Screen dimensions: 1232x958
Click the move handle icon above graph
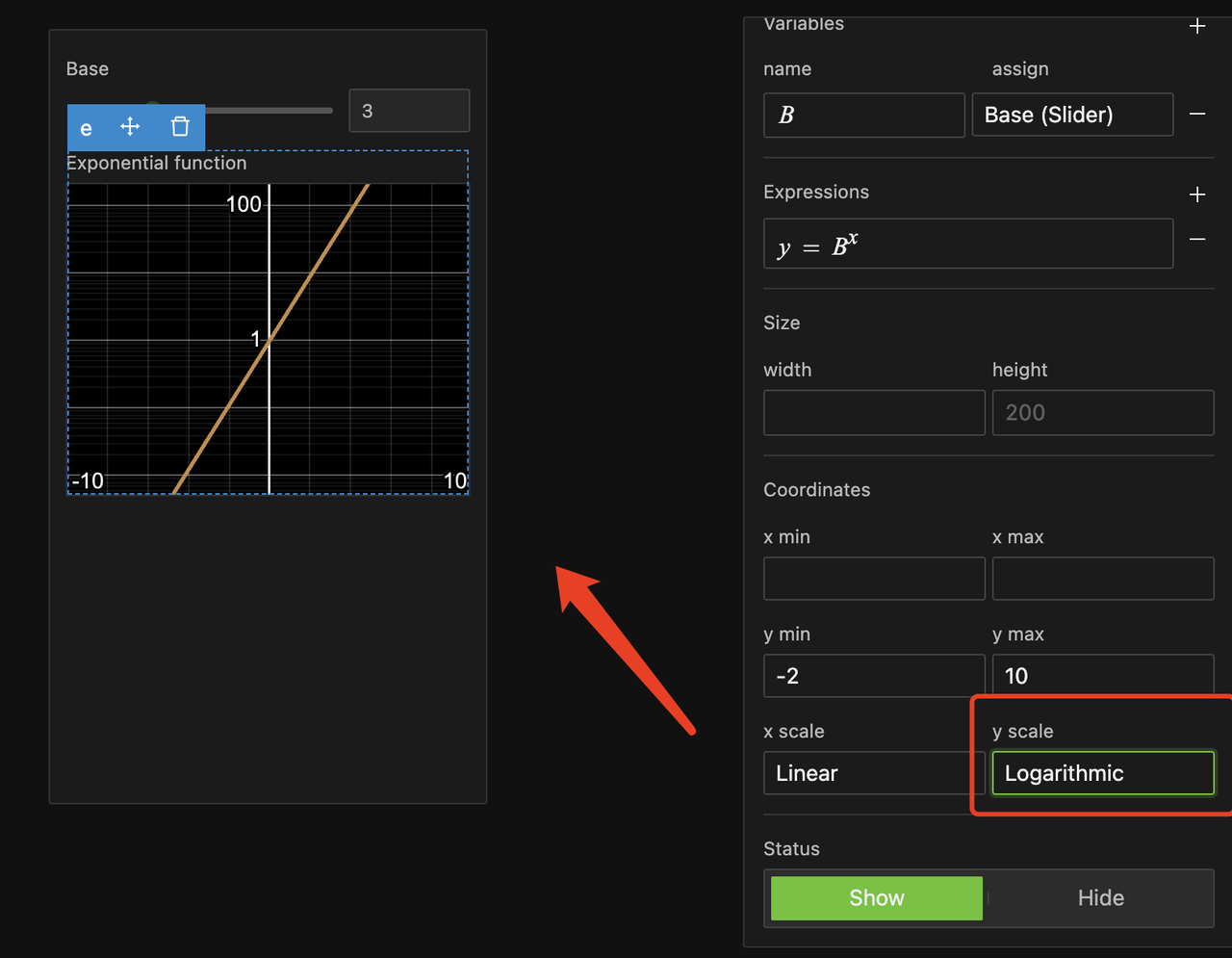coord(130,127)
